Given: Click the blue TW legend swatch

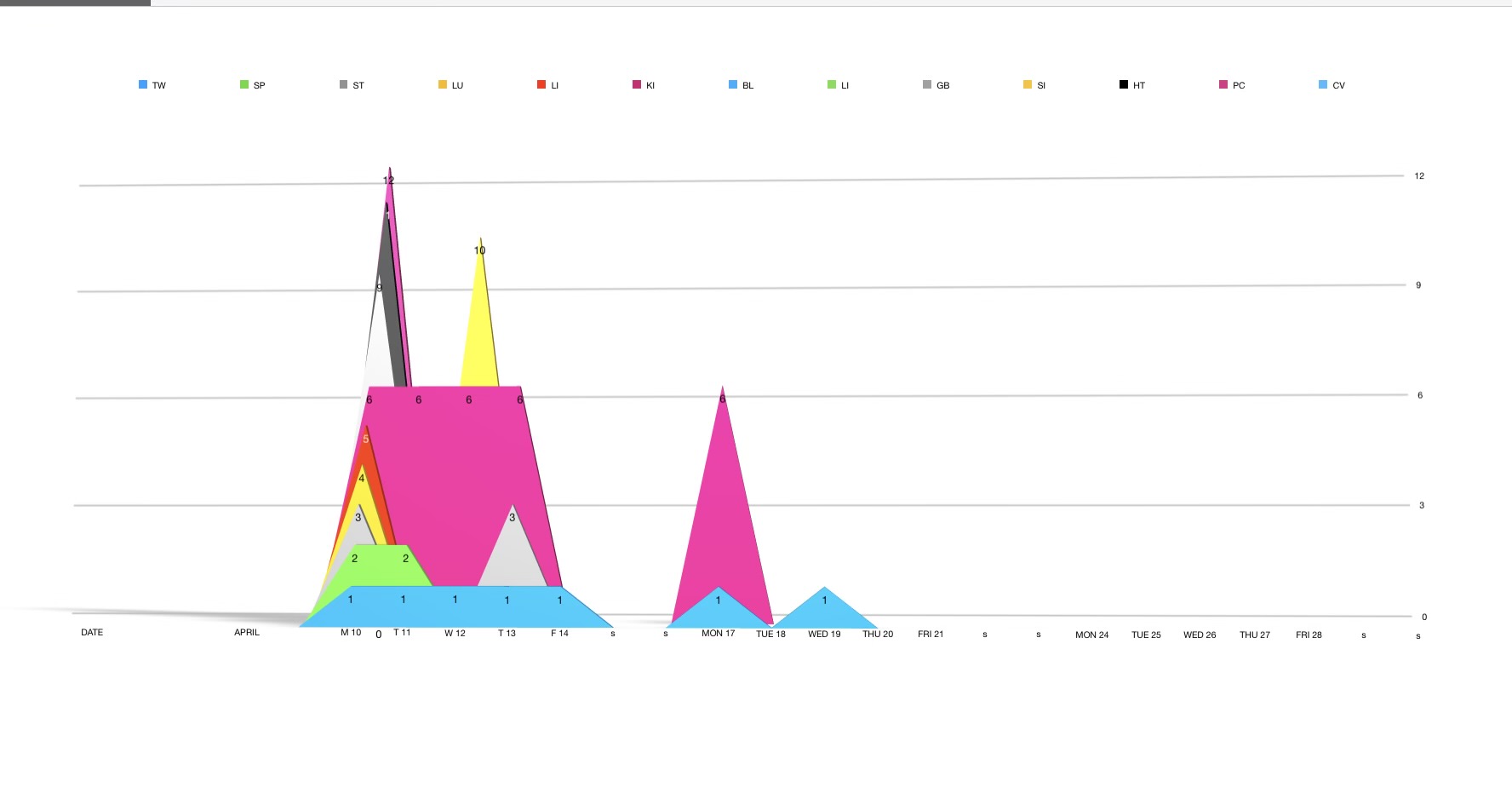Looking at the screenshot, I should (x=143, y=84).
